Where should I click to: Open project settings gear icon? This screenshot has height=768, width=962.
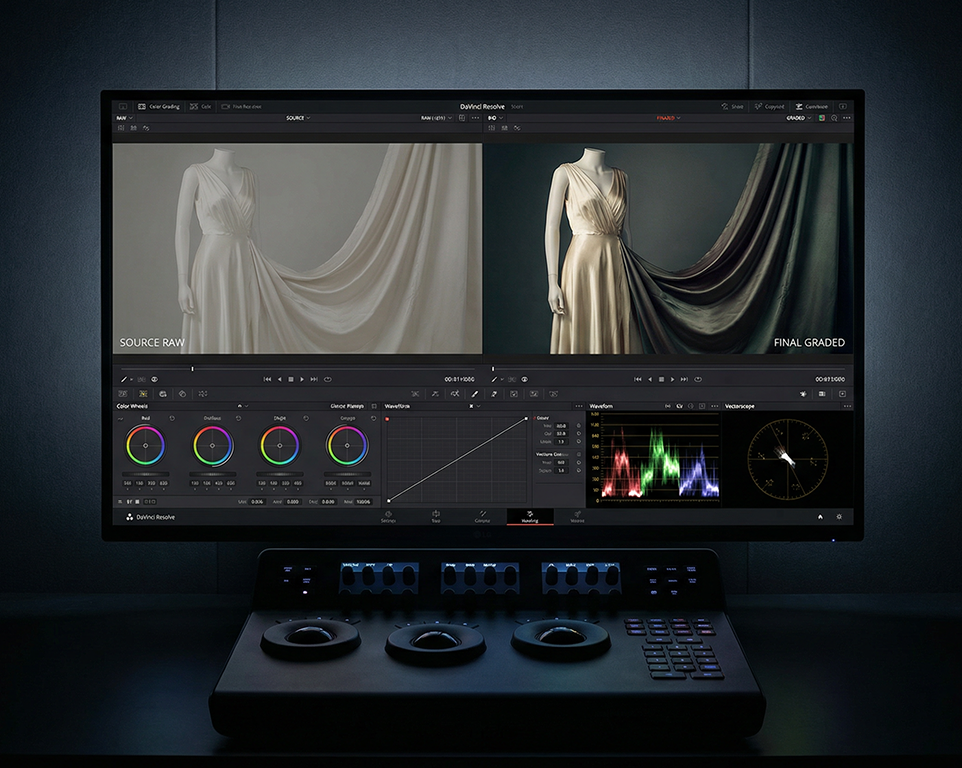[x=839, y=517]
